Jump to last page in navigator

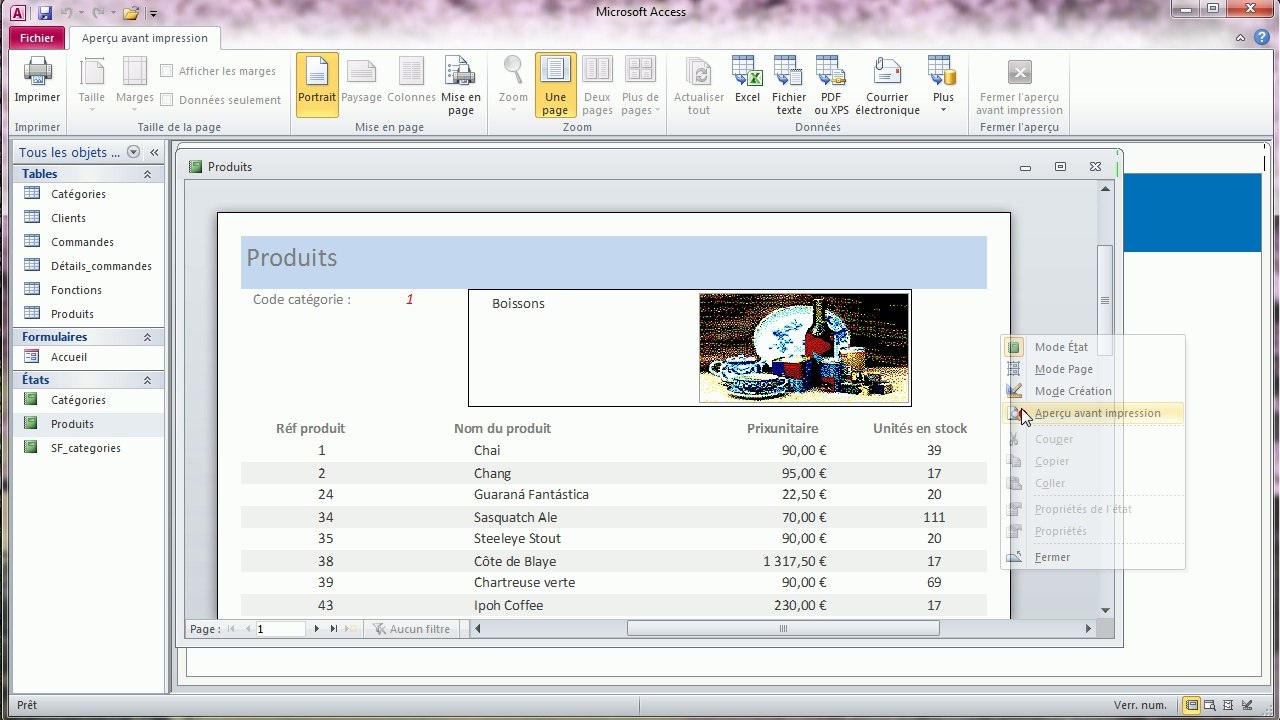pyautogui.click(x=334, y=629)
